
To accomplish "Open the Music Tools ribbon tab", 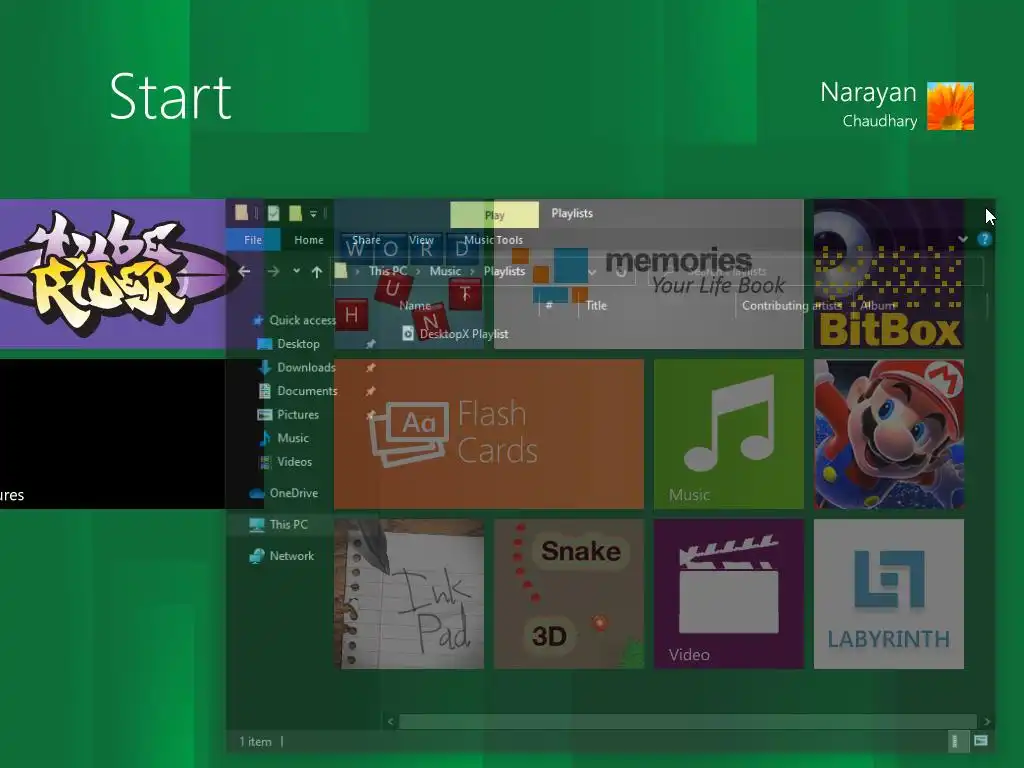I will pyautogui.click(x=494, y=240).
